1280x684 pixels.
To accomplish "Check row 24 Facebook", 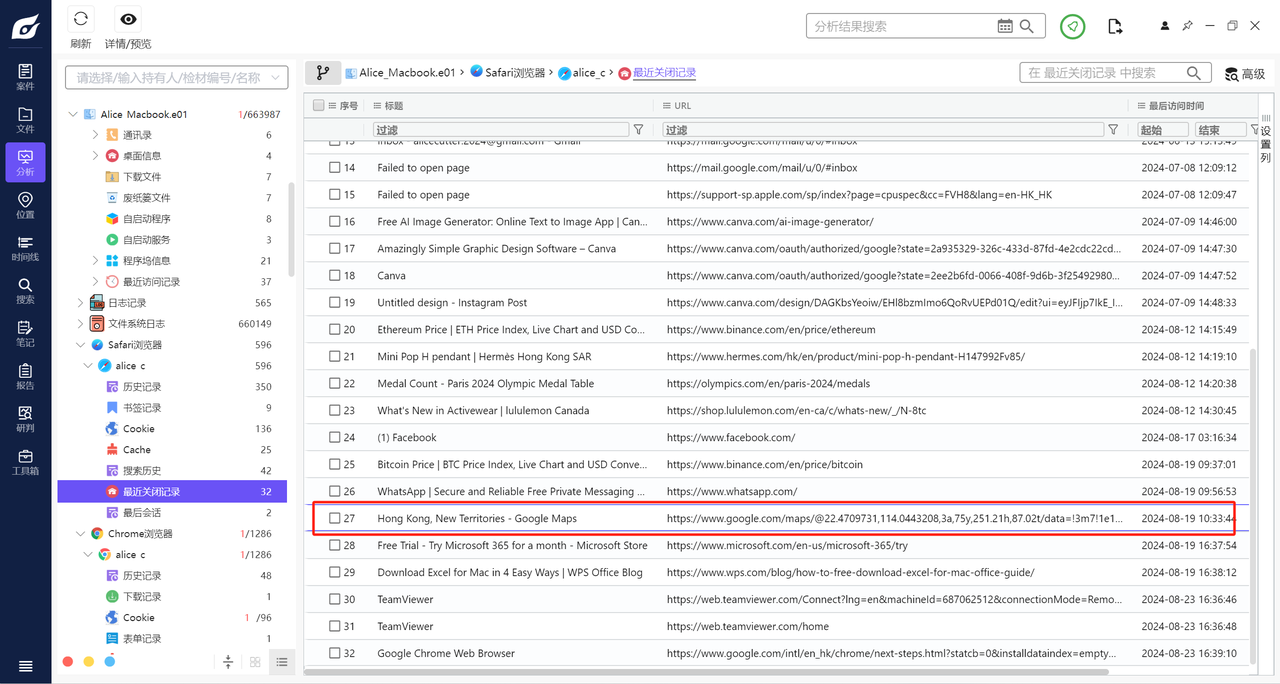I will tap(335, 438).
